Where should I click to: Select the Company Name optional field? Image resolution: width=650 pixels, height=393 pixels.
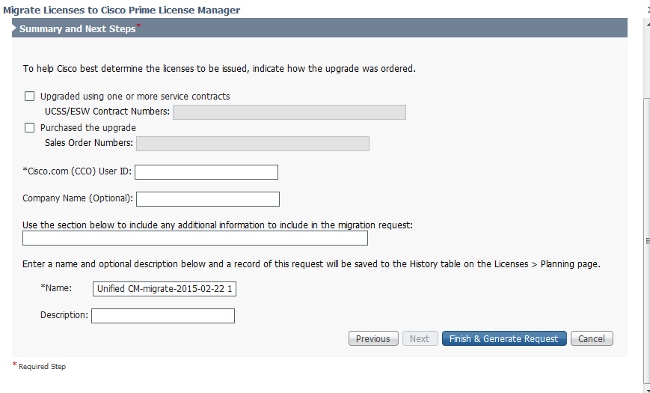[208, 199]
